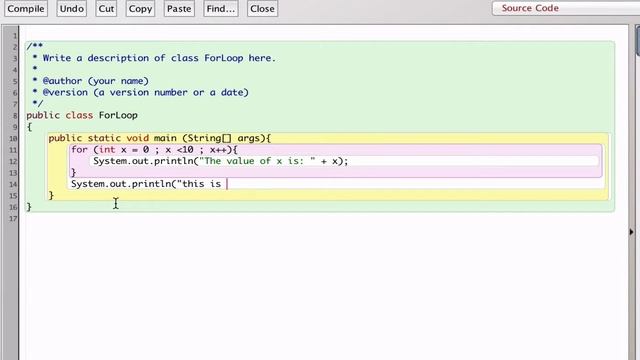Click '@version (a version number or a date)'
Viewport: 640px width, 360px height.
[x=146, y=92]
